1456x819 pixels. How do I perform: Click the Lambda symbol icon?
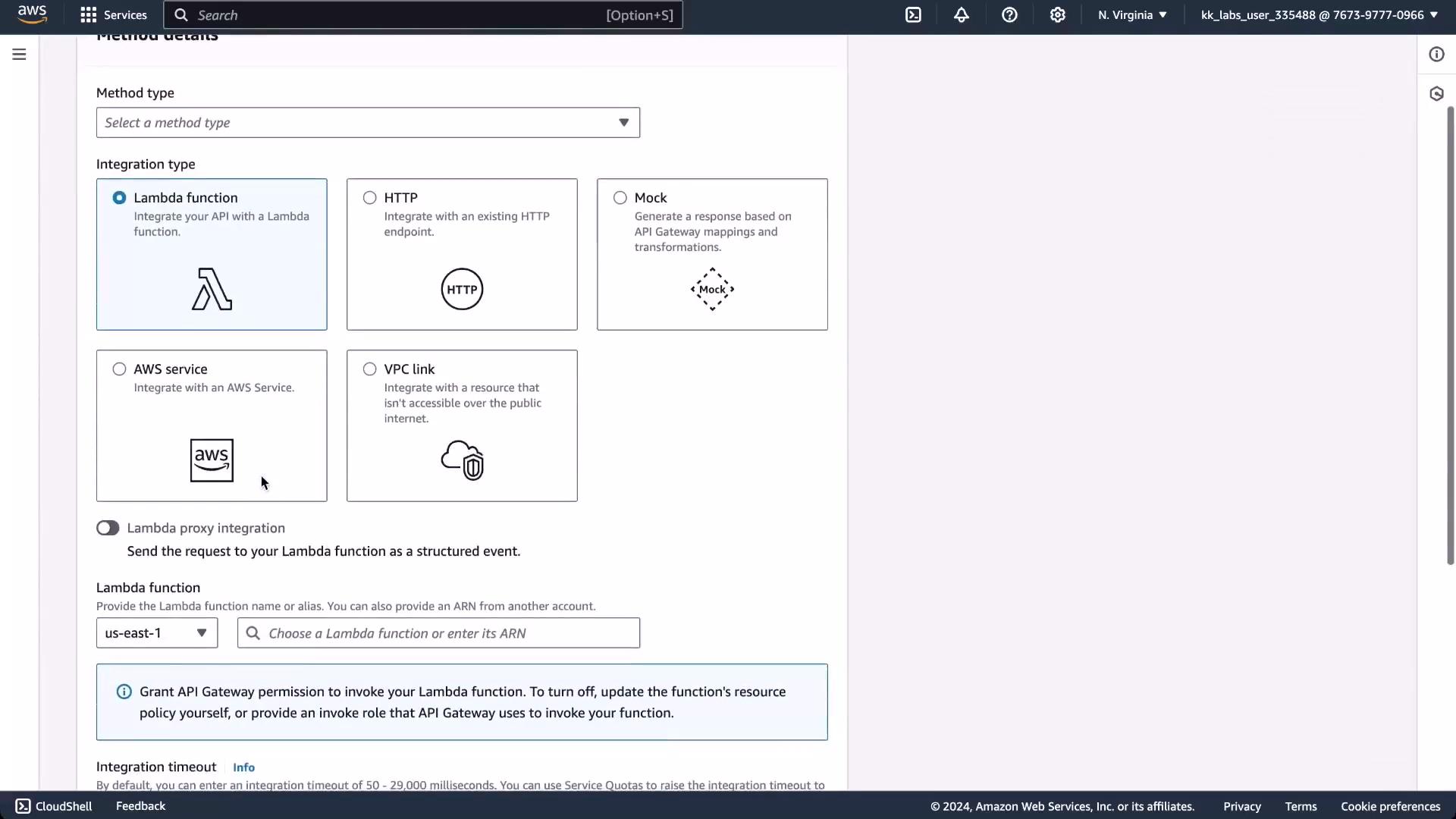(212, 289)
